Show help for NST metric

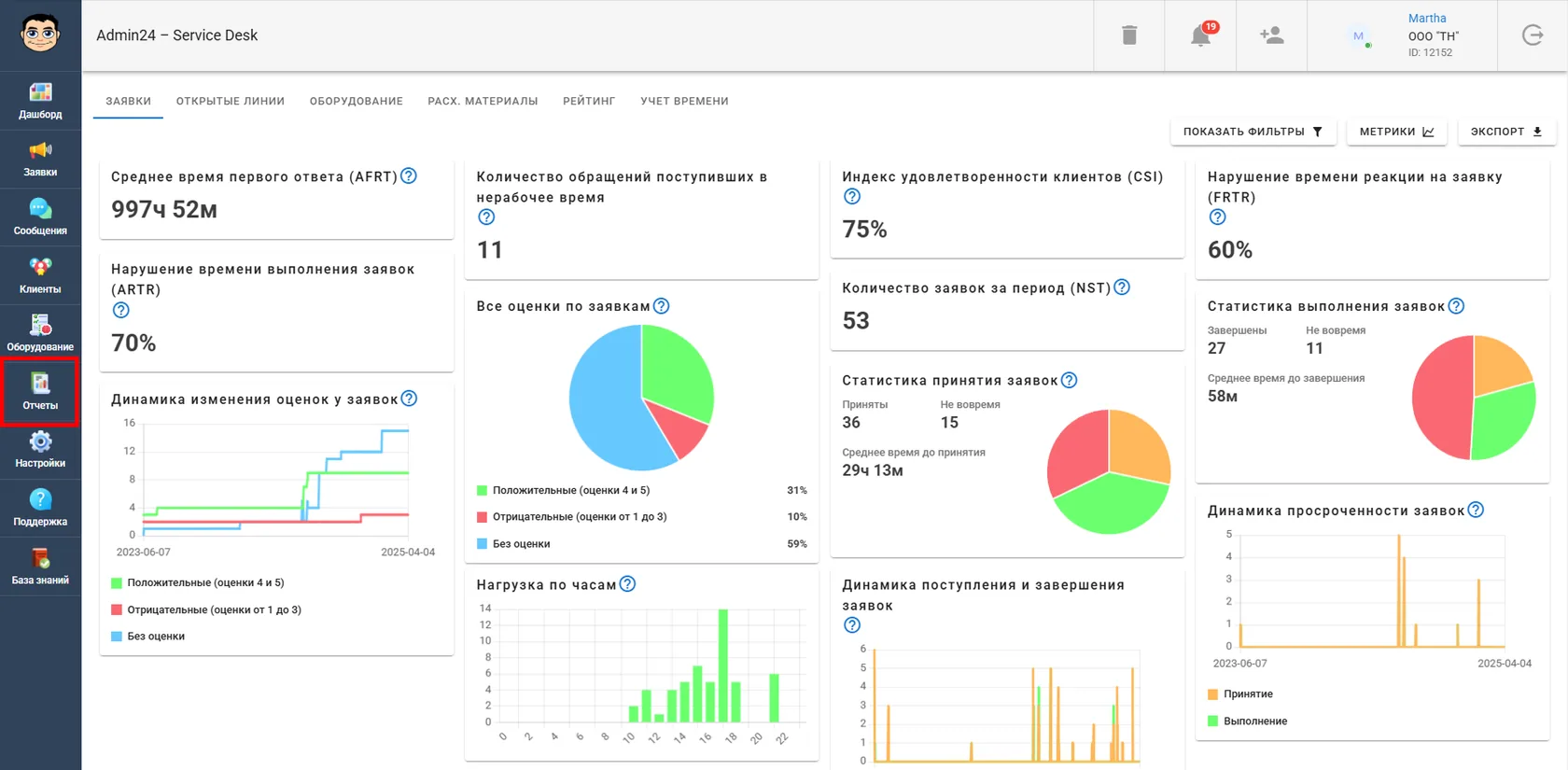click(x=1123, y=287)
